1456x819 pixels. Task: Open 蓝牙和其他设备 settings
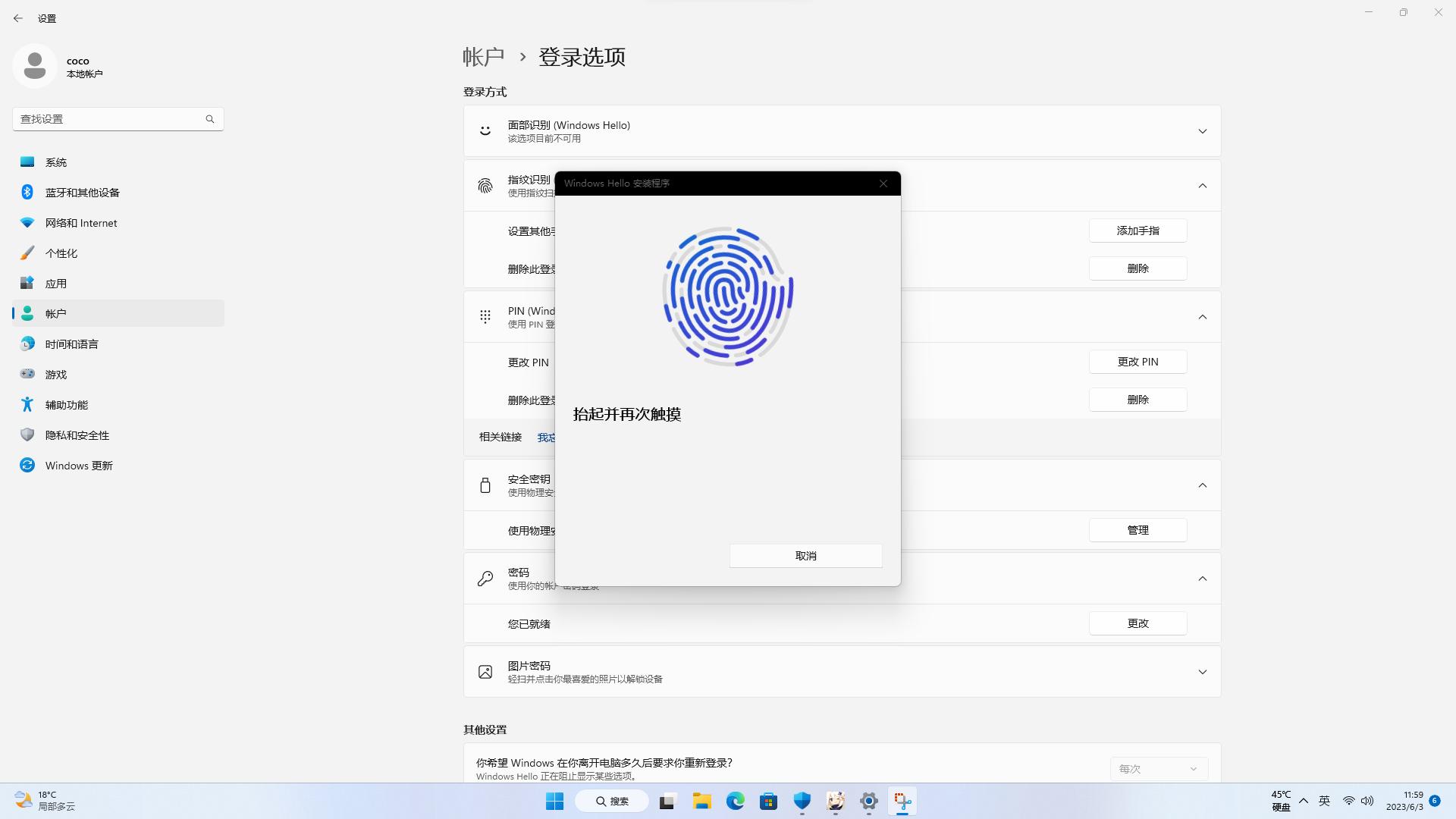tap(81, 192)
